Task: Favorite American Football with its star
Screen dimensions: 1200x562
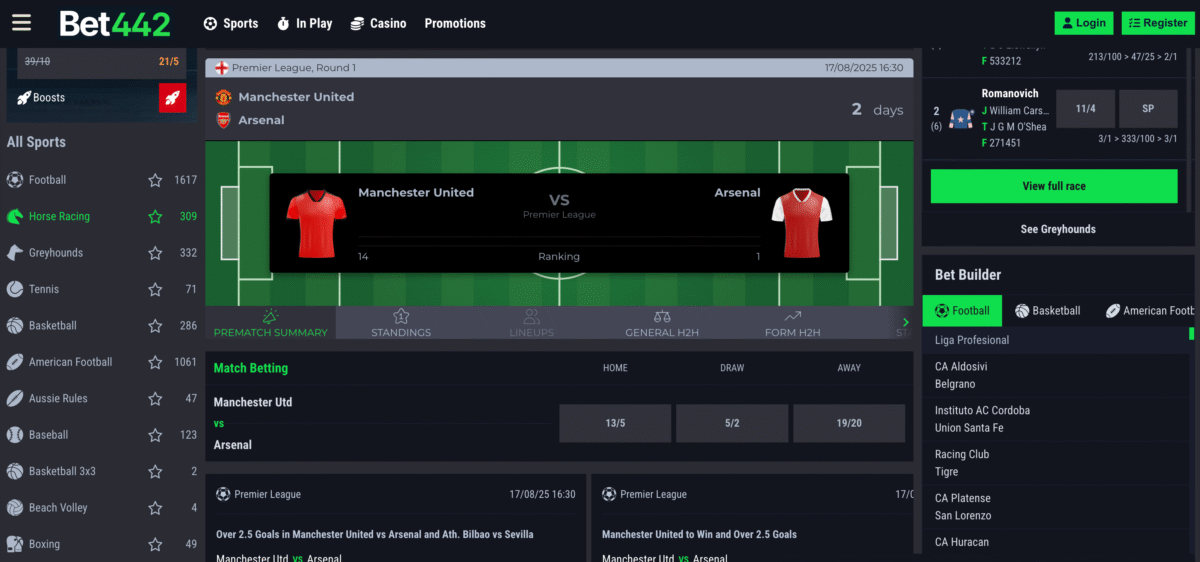Action: click(155, 362)
